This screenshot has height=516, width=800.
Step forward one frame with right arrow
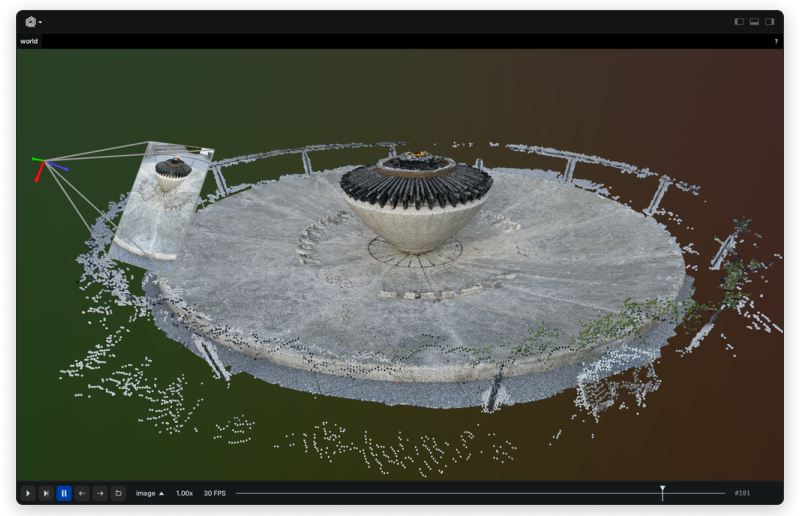pos(100,493)
